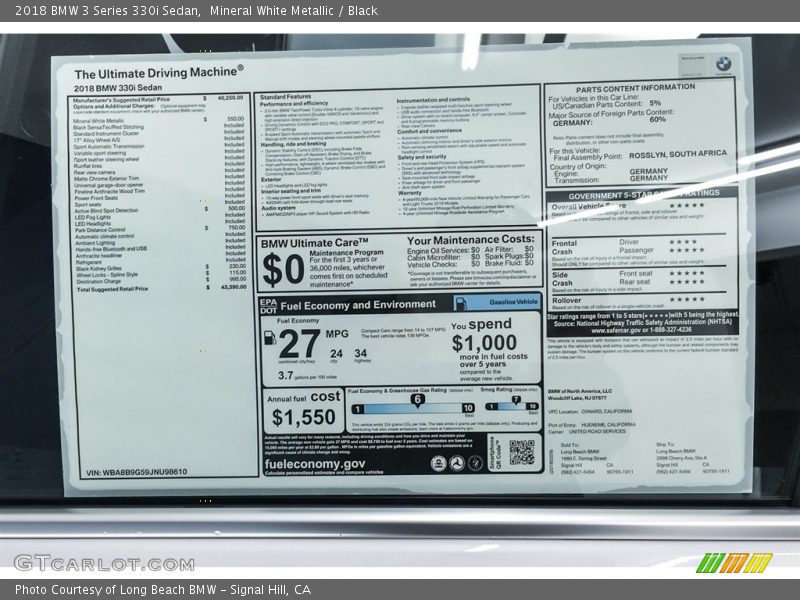This screenshot has width=800, height=600.
Task: Click the fuel pump icon beside 27 MPG
Action: point(269,338)
